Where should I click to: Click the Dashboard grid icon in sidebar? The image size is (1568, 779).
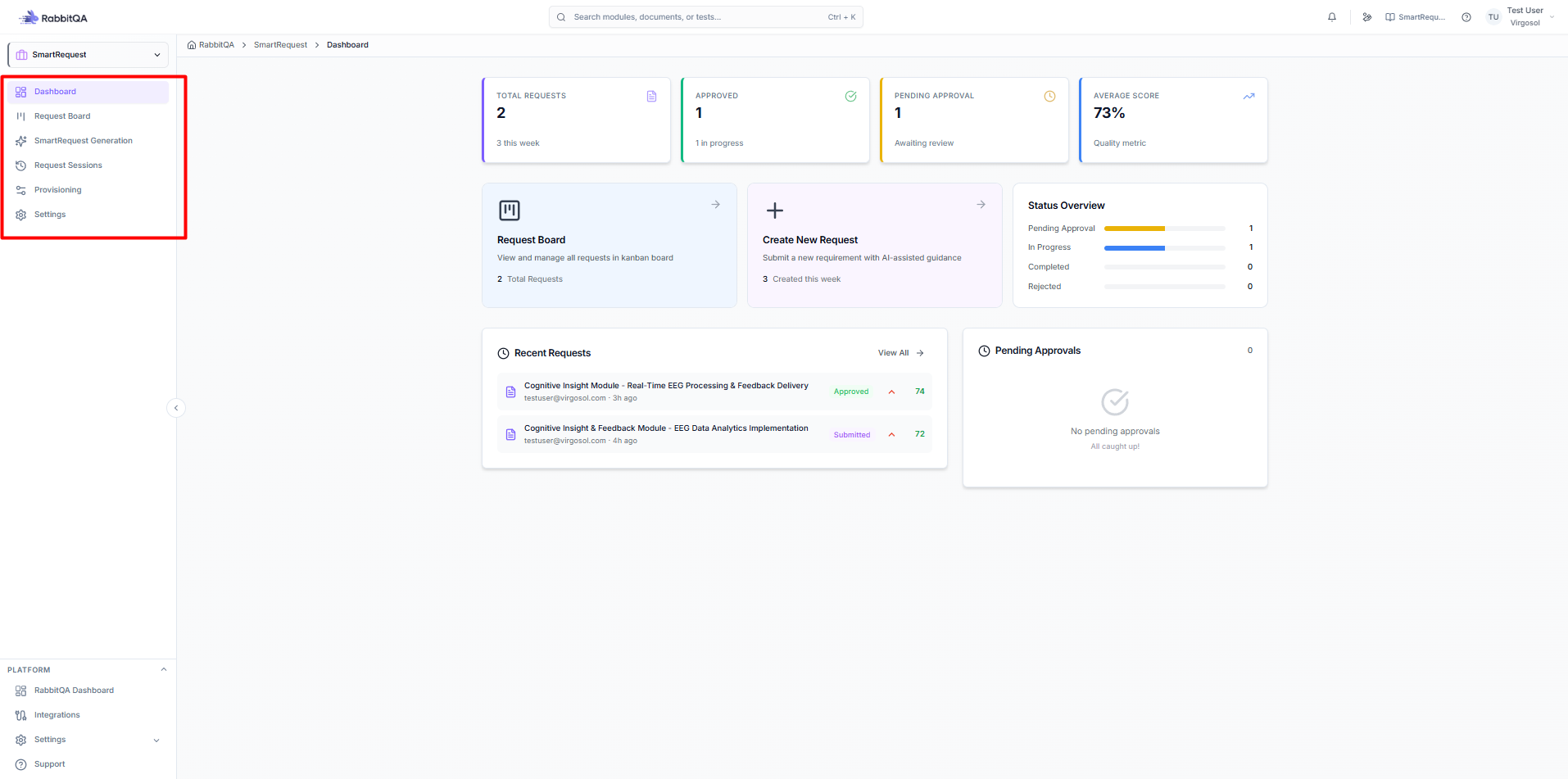pos(21,92)
